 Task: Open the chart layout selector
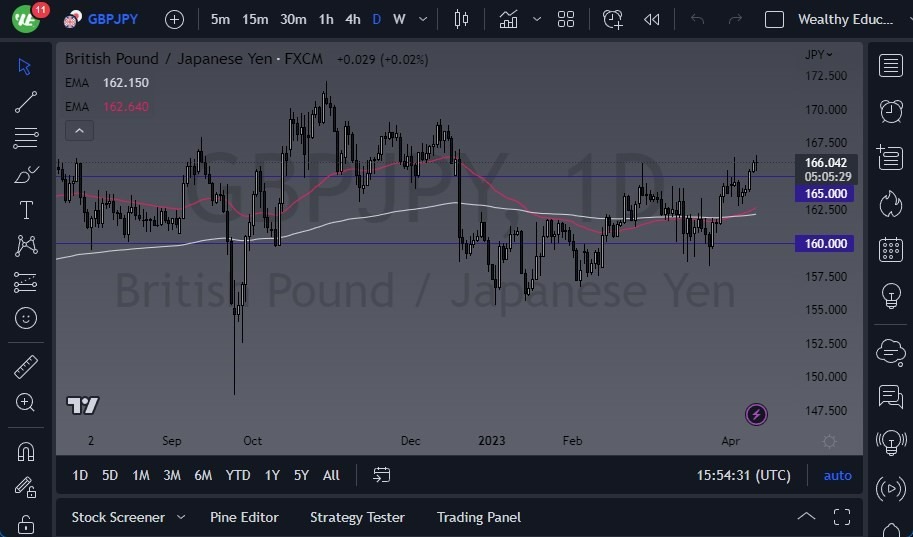[566, 19]
